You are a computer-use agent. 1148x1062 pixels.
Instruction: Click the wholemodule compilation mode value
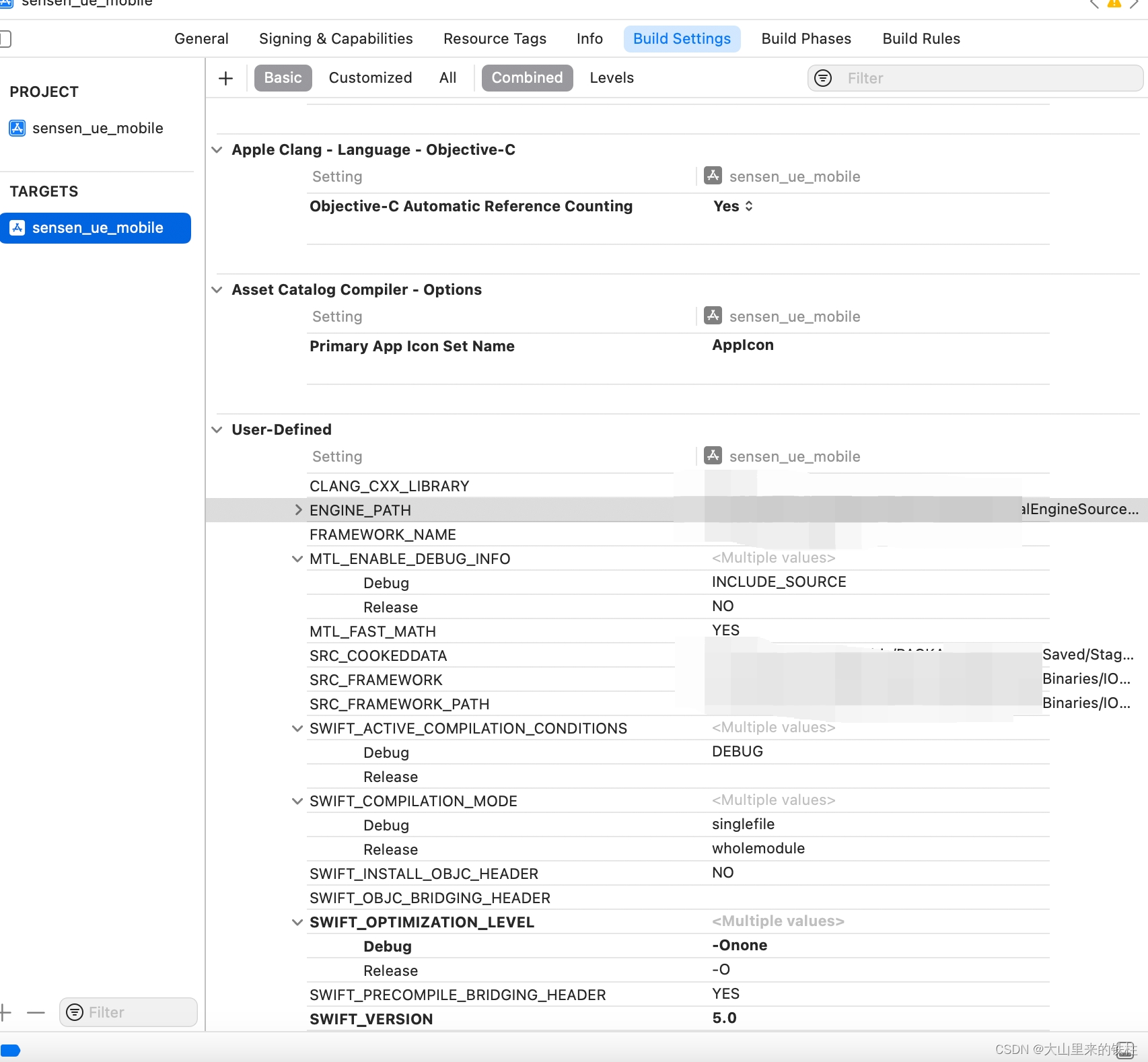pos(758,848)
